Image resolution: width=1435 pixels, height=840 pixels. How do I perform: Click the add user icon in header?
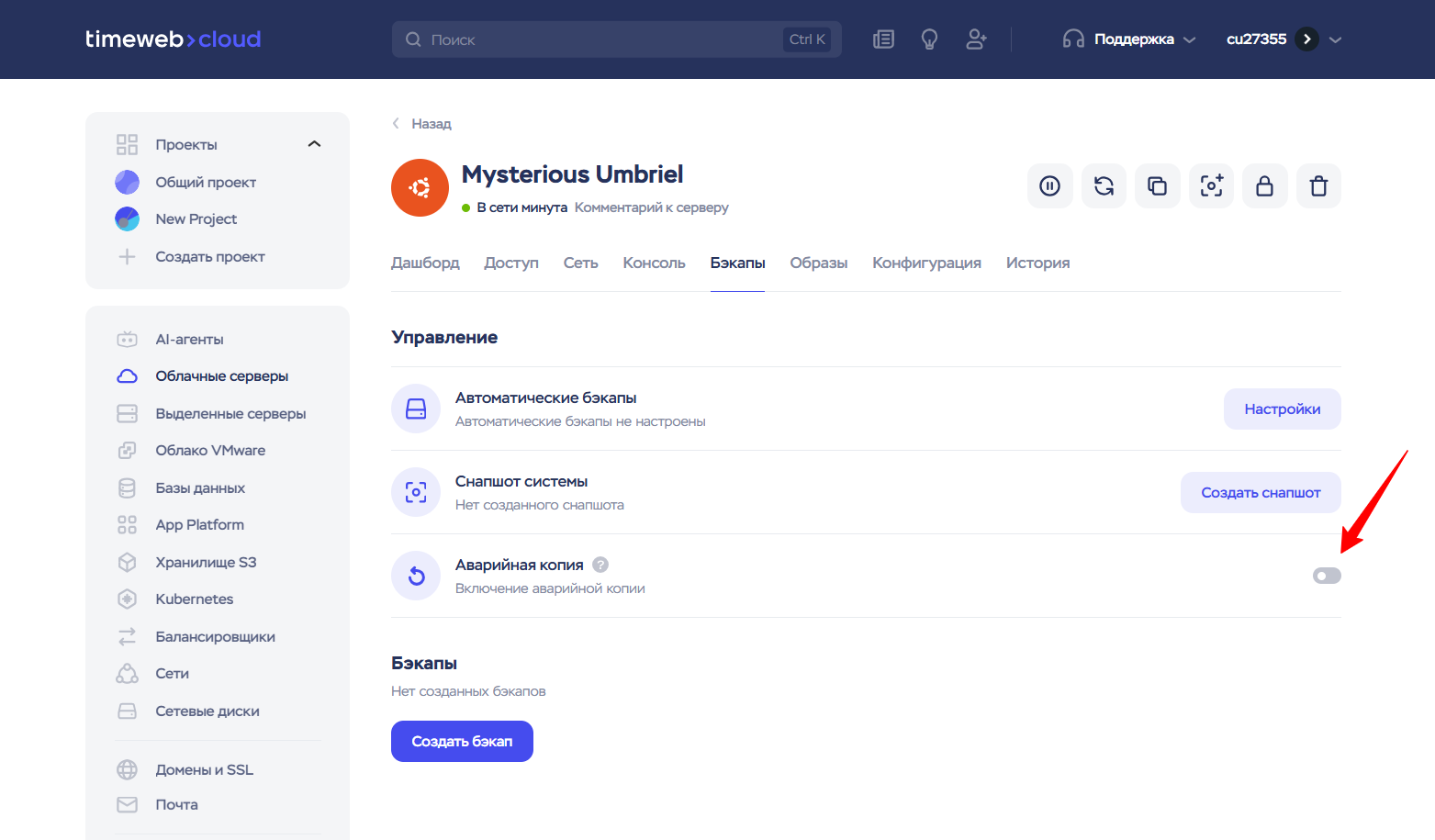tap(976, 39)
